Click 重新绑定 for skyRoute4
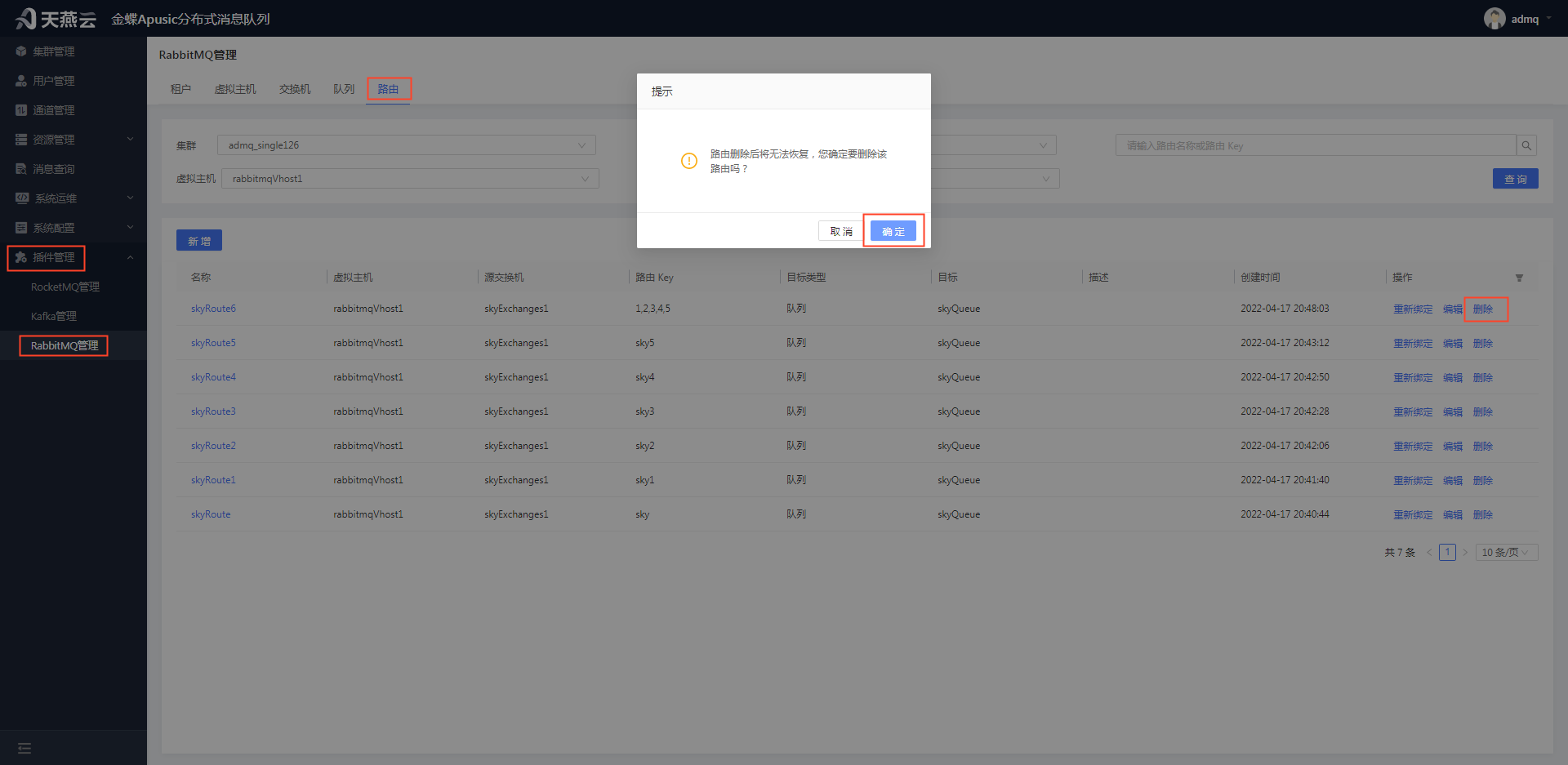1568x765 pixels. pos(1413,377)
